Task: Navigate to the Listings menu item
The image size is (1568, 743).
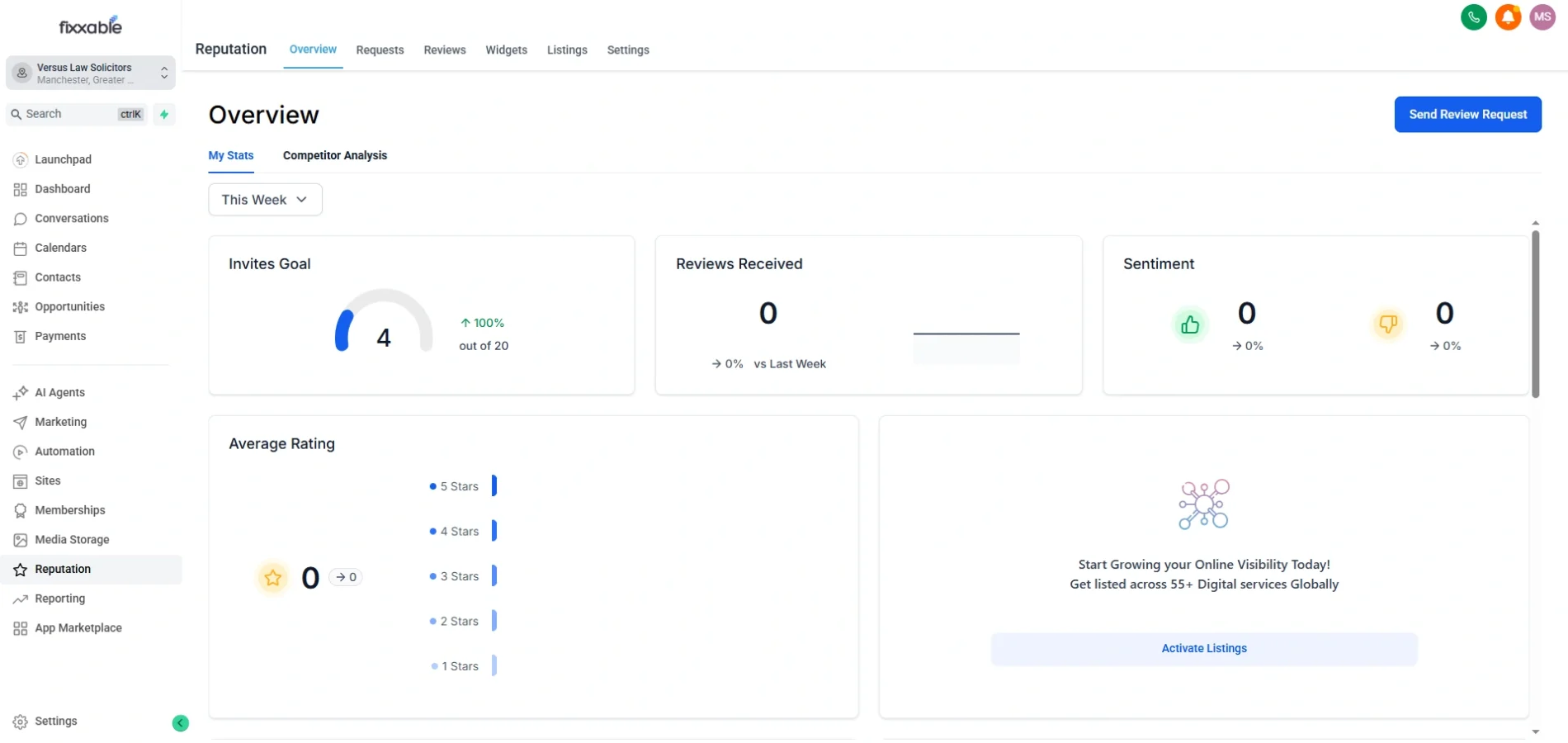Action: point(567,50)
